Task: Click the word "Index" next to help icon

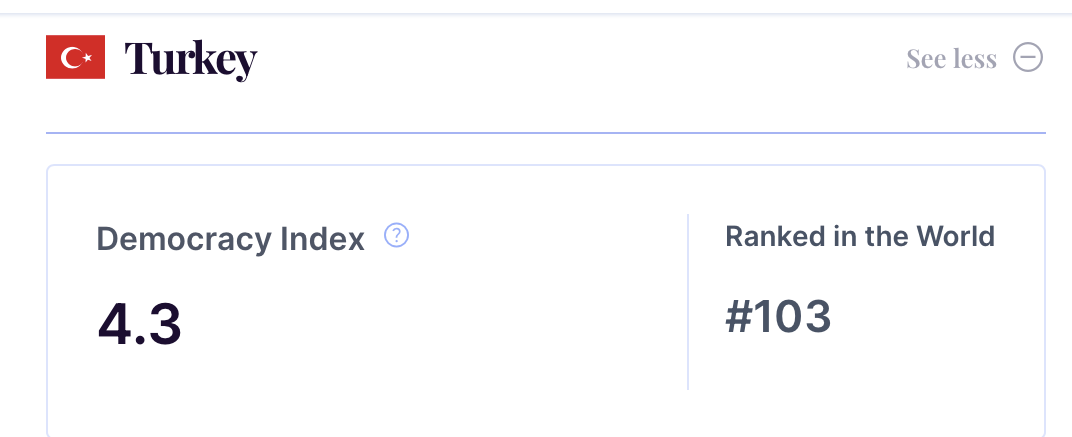Action: [323, 239]
